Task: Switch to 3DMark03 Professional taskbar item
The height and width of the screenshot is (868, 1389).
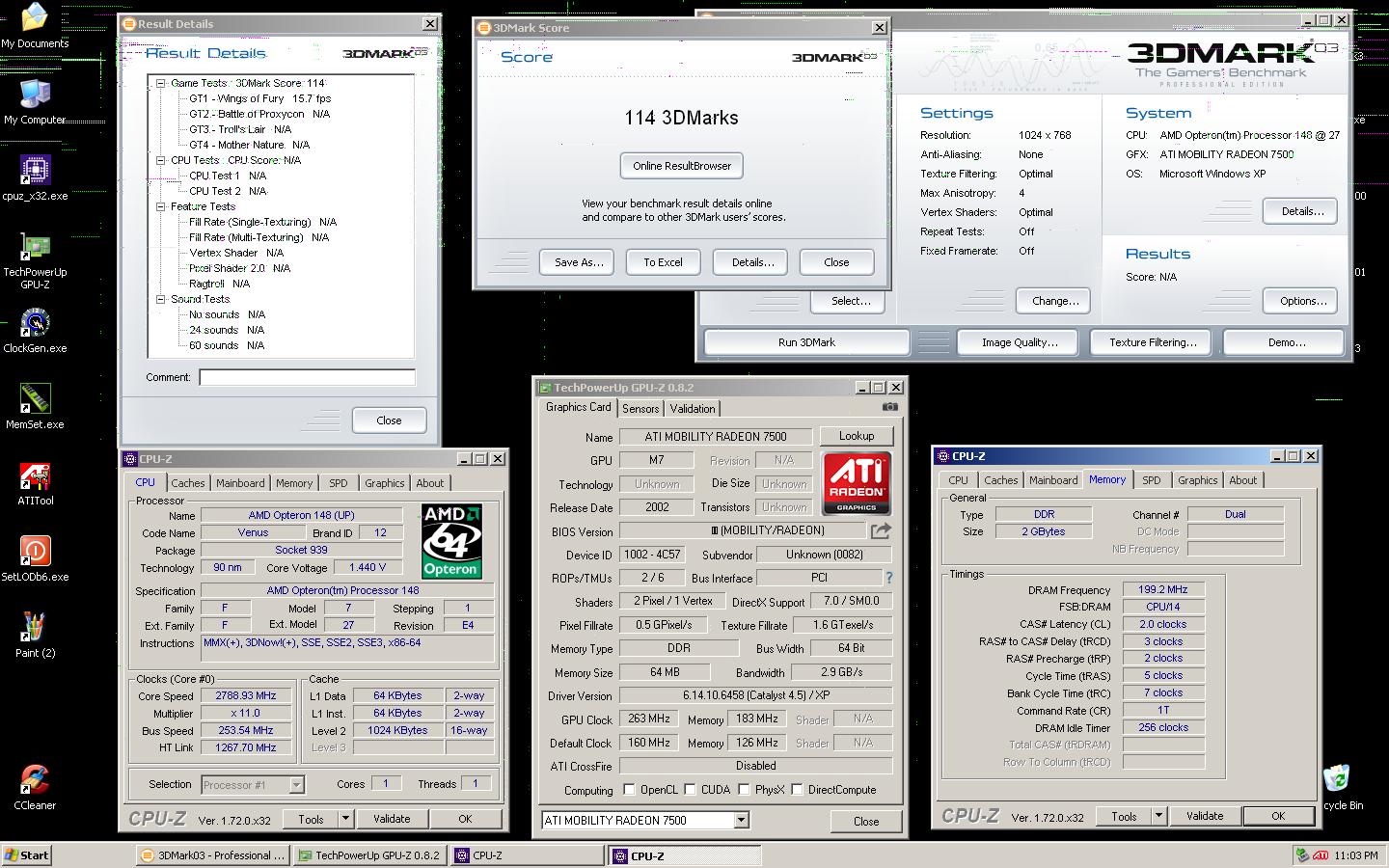Action: 212,855
